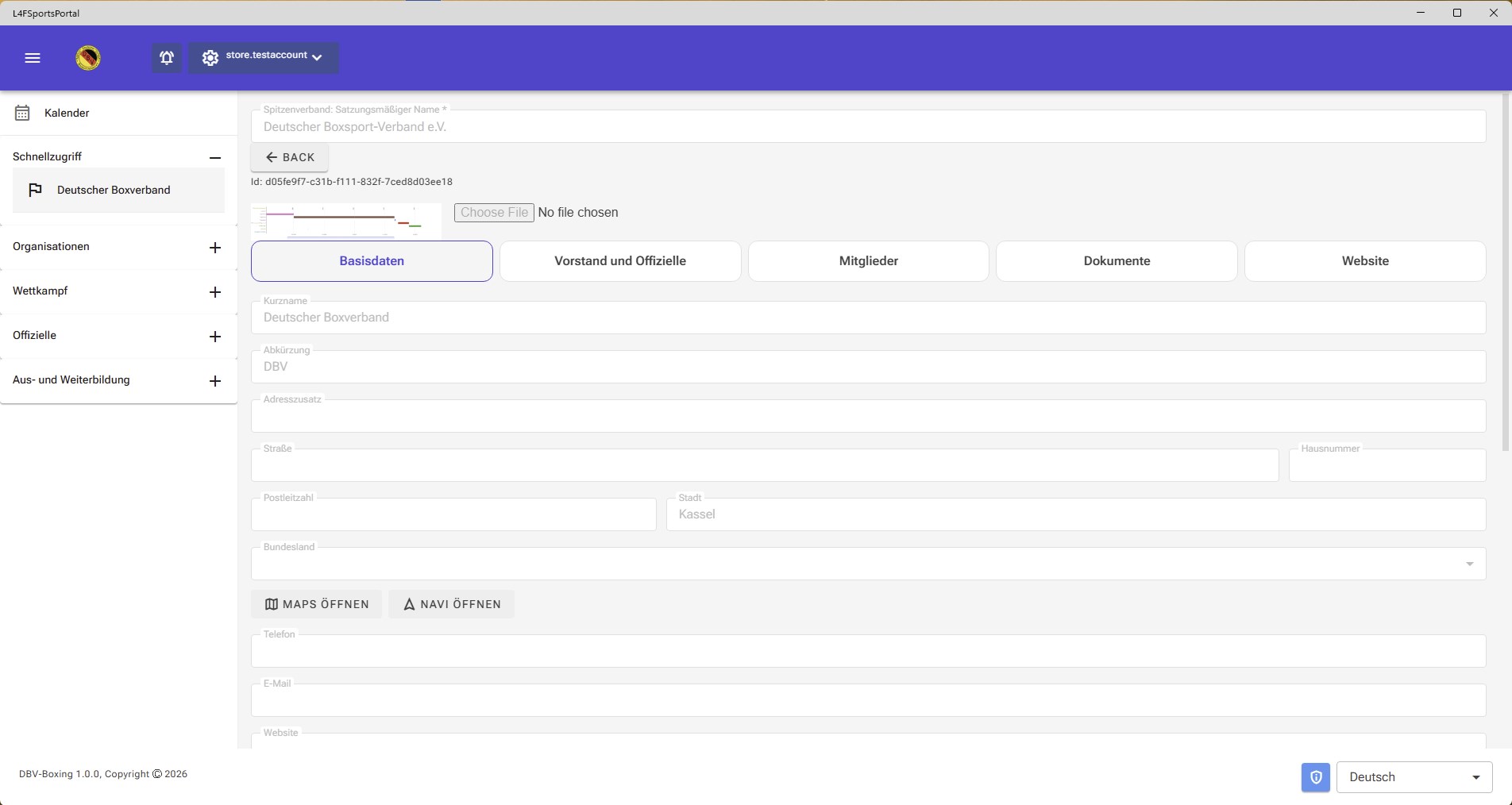The image size is (1512, 805).
Task: Click the Spitzenverband name field
Action: point(868,126)
